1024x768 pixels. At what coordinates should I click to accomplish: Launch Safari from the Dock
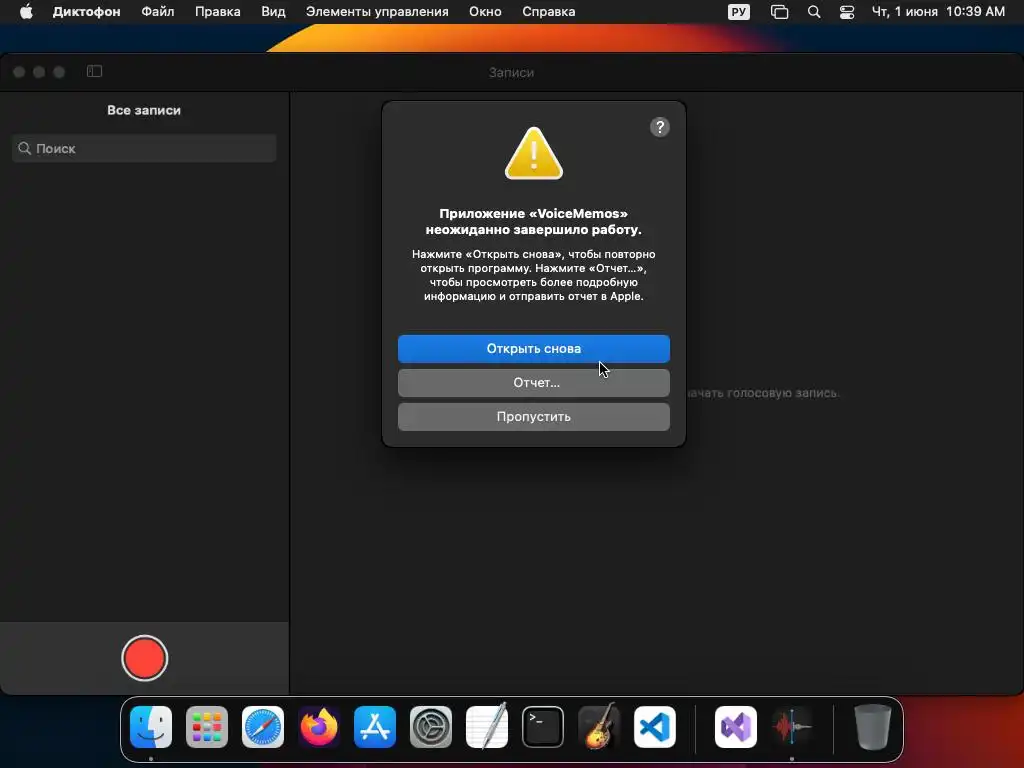click(263, 726)
